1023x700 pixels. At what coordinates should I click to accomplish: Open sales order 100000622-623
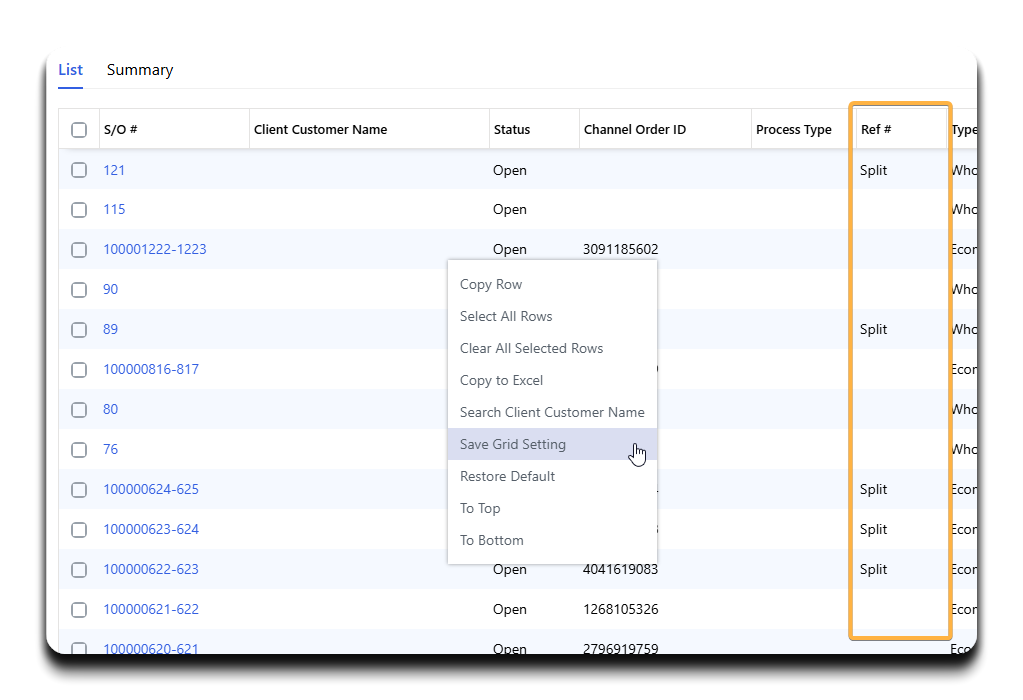[151, 570]
